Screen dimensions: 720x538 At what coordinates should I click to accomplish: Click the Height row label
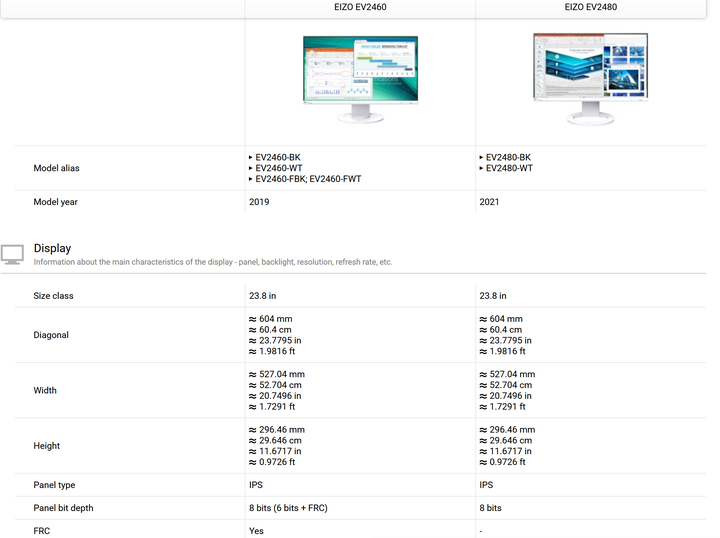click(x=47, y=446)
